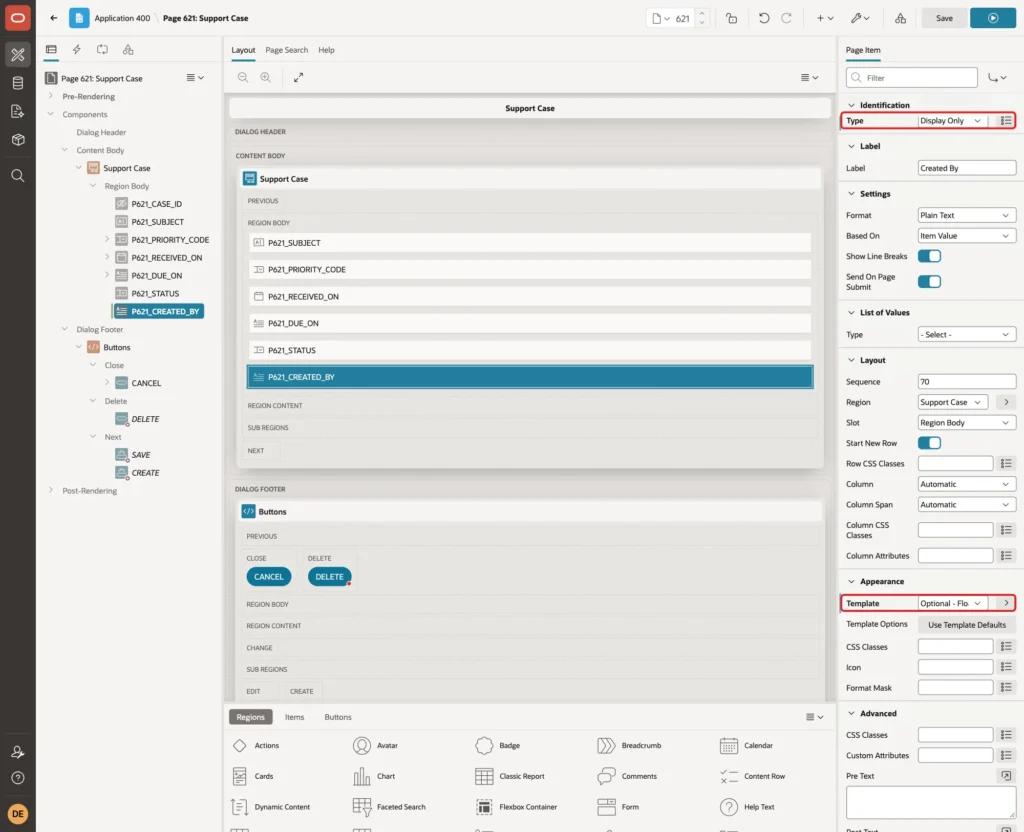1024x832 pixels.
Task: Switch to Dynamic Actions lightning tab
Action: [76, 50]
